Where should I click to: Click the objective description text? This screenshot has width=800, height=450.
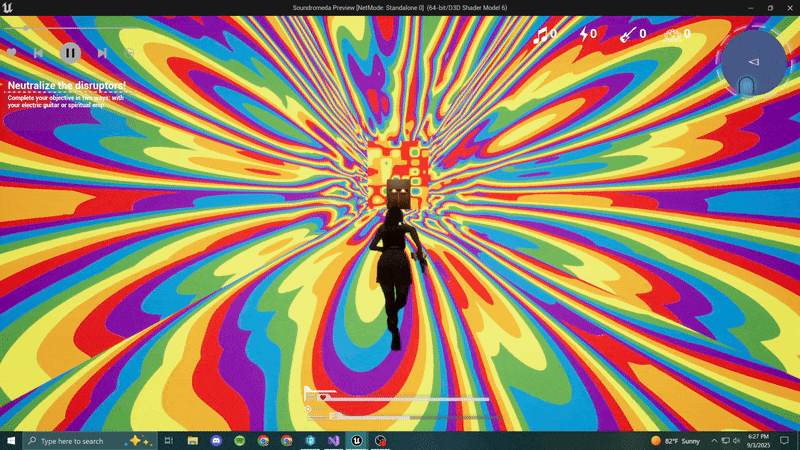65,101
